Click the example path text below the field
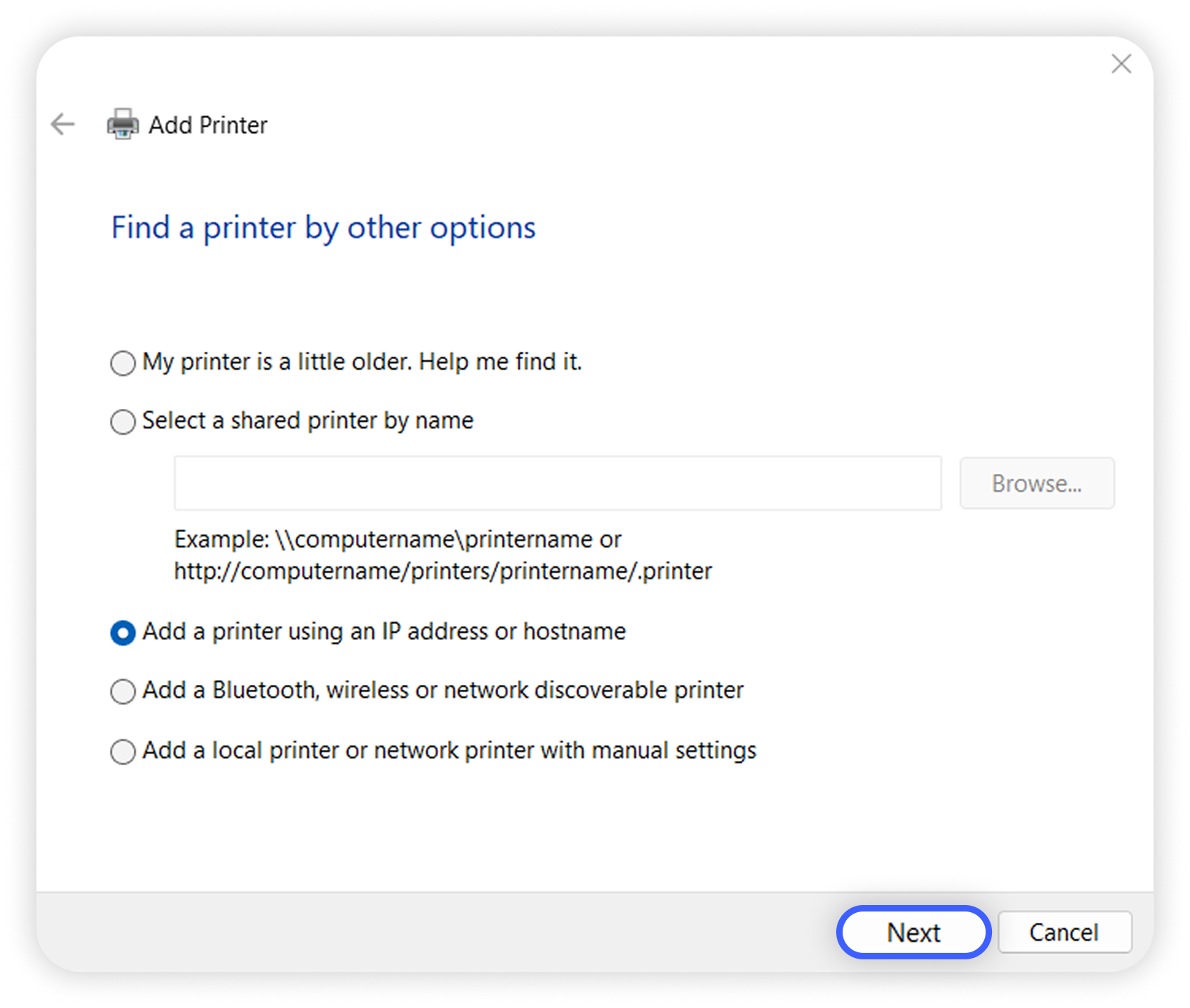The width and height of the screenshot is (1190, 1008). 442,555
